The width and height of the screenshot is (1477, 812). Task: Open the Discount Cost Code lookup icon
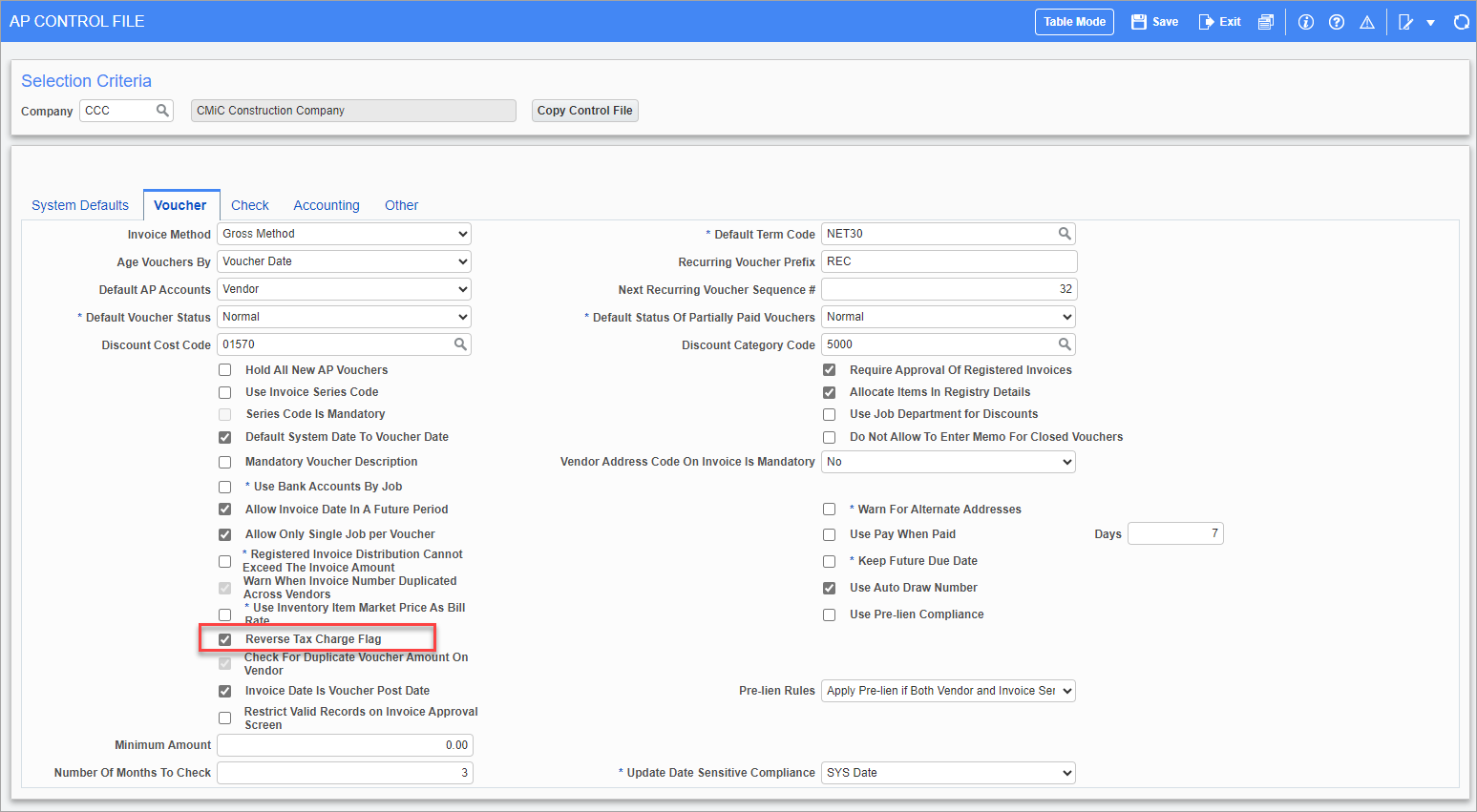462,344
